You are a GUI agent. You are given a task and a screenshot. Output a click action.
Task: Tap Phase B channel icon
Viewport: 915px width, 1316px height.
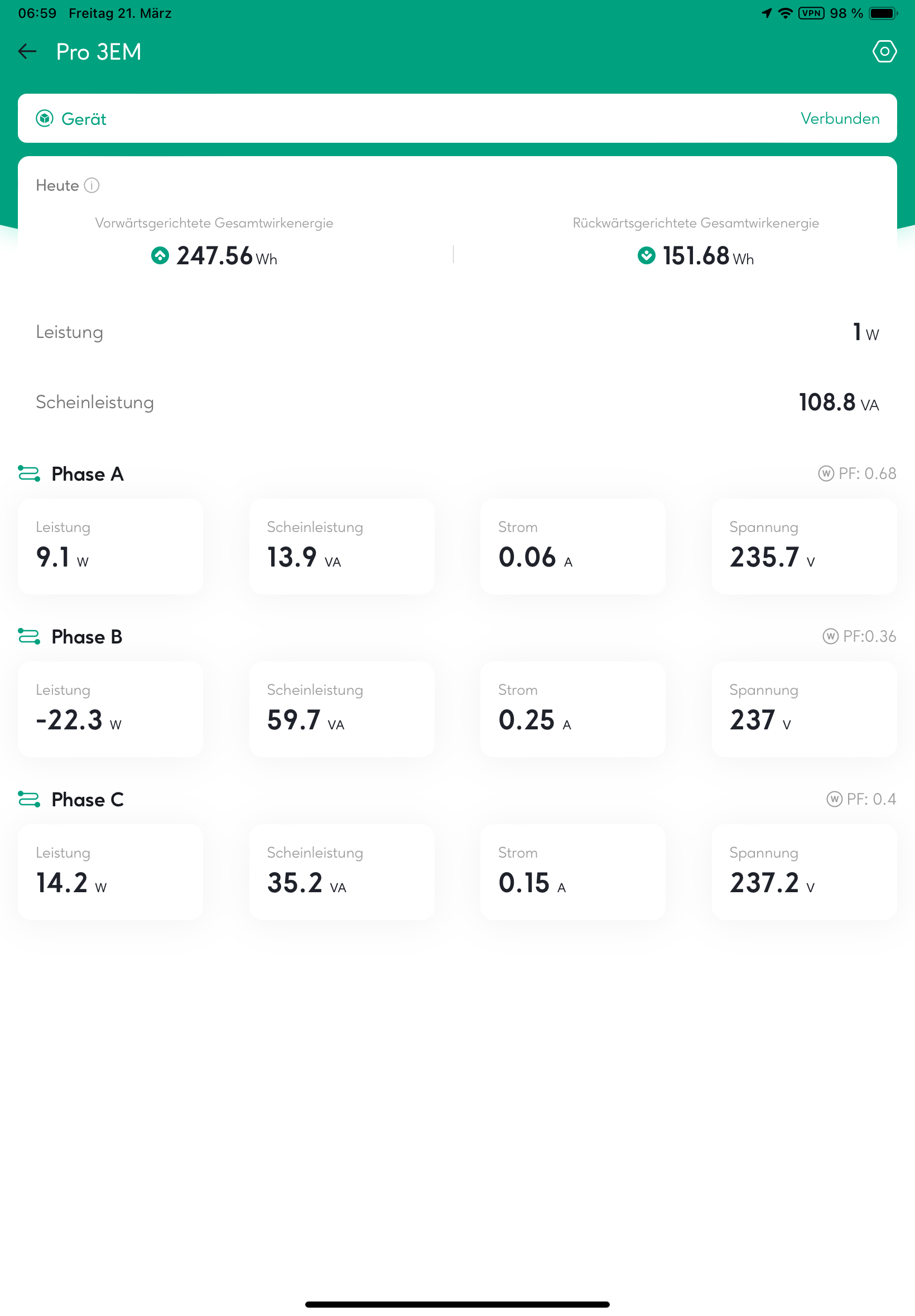29,636
